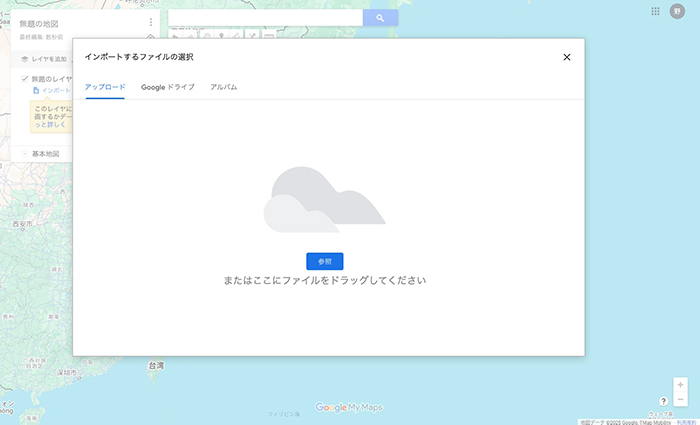Switch to the アップロード tab
This screenshot has width=700, height=425.
105,87
